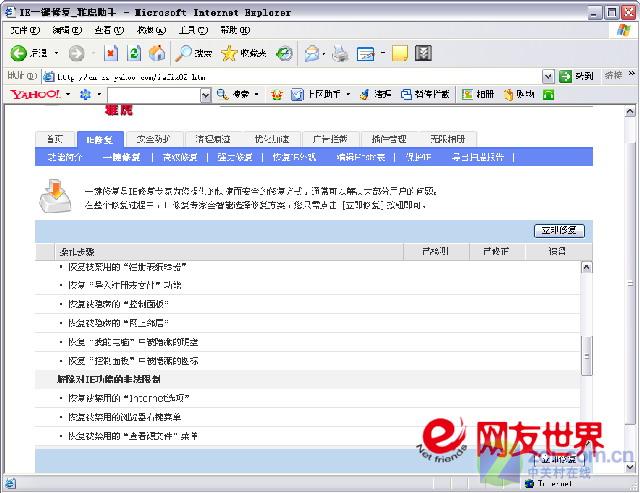The image size is (640, 493).
Task: Open the 收藏(A) menu
Action: pos(151,30)
